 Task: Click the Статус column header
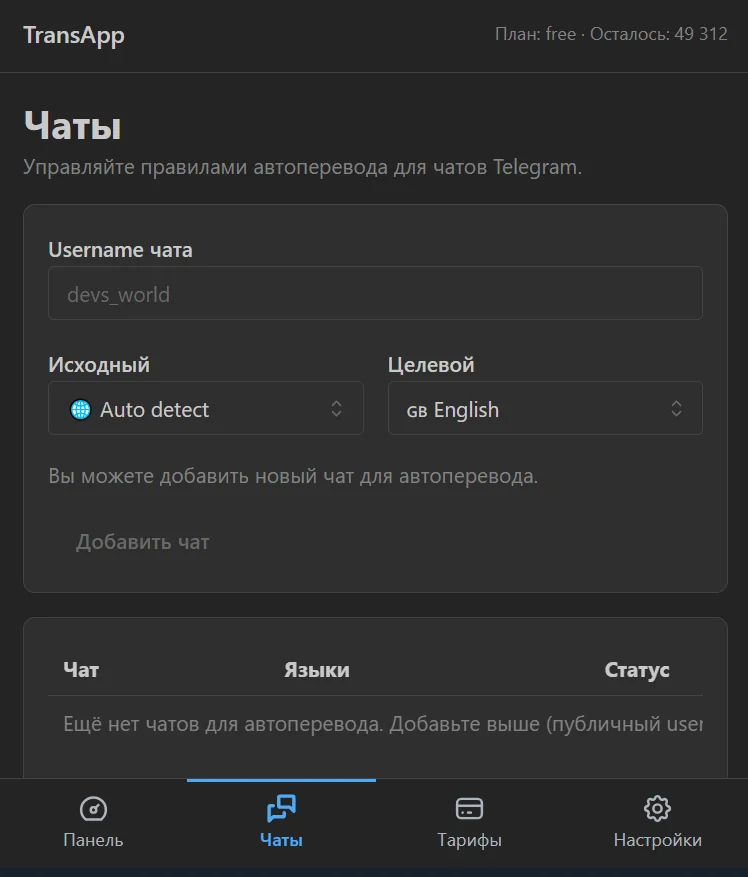pos(637,670)
